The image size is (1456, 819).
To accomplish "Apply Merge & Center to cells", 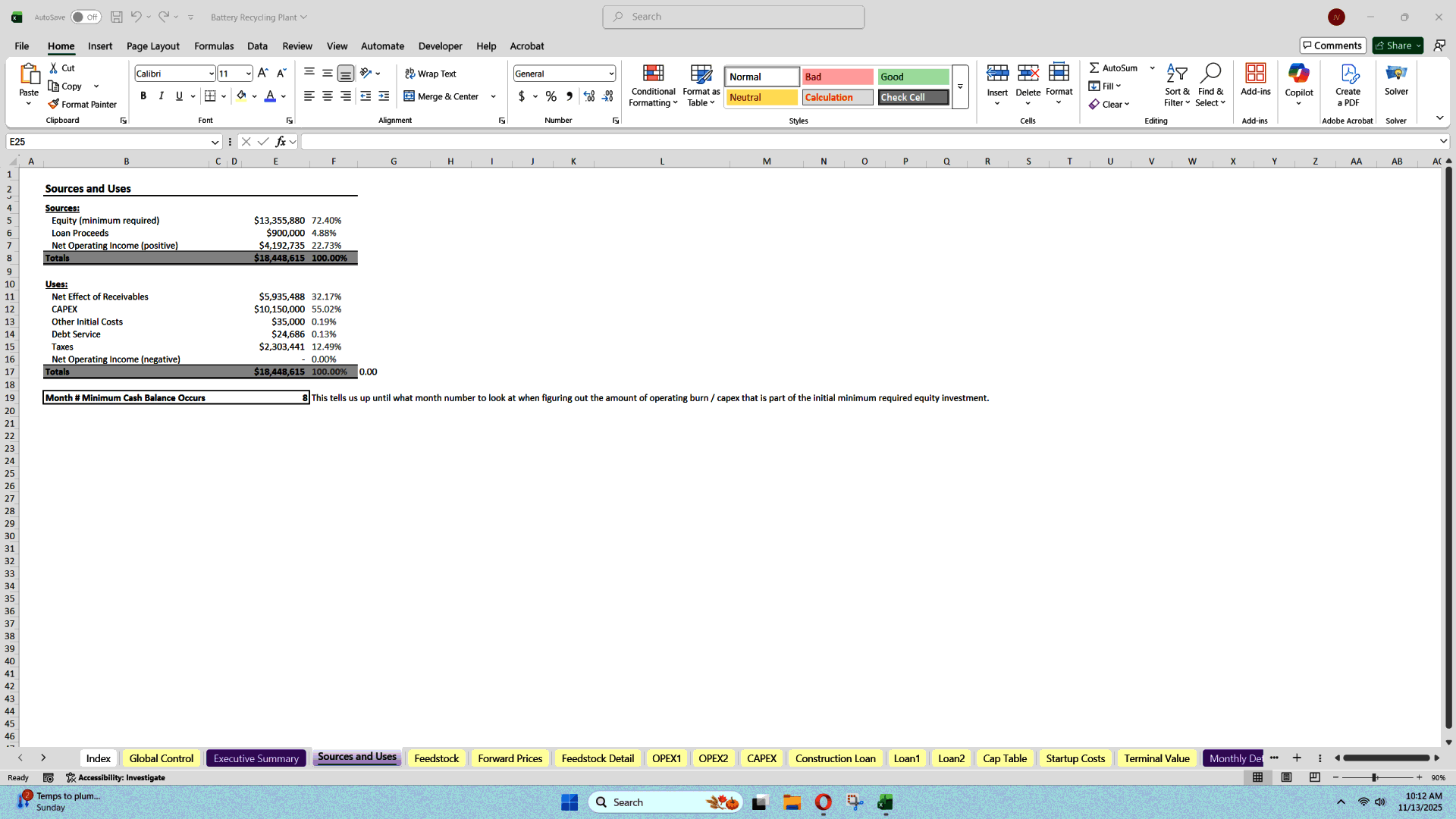I will 444,96.
